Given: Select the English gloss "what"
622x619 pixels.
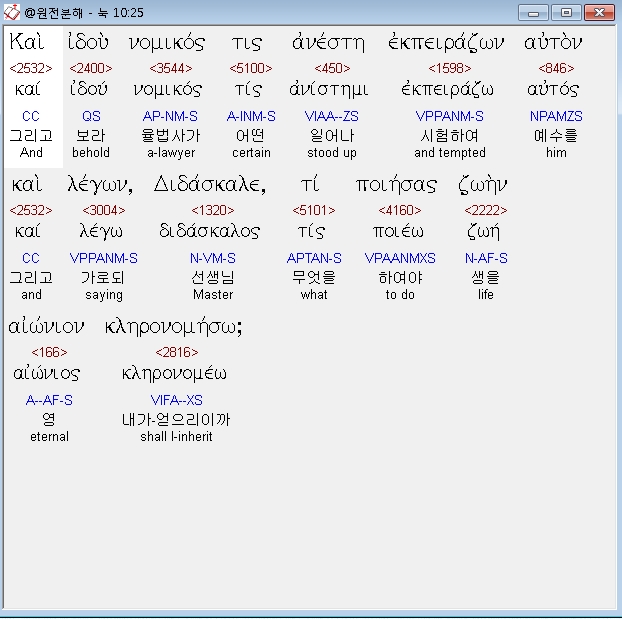Looking at the screenshot, I should tap(314, 294).
